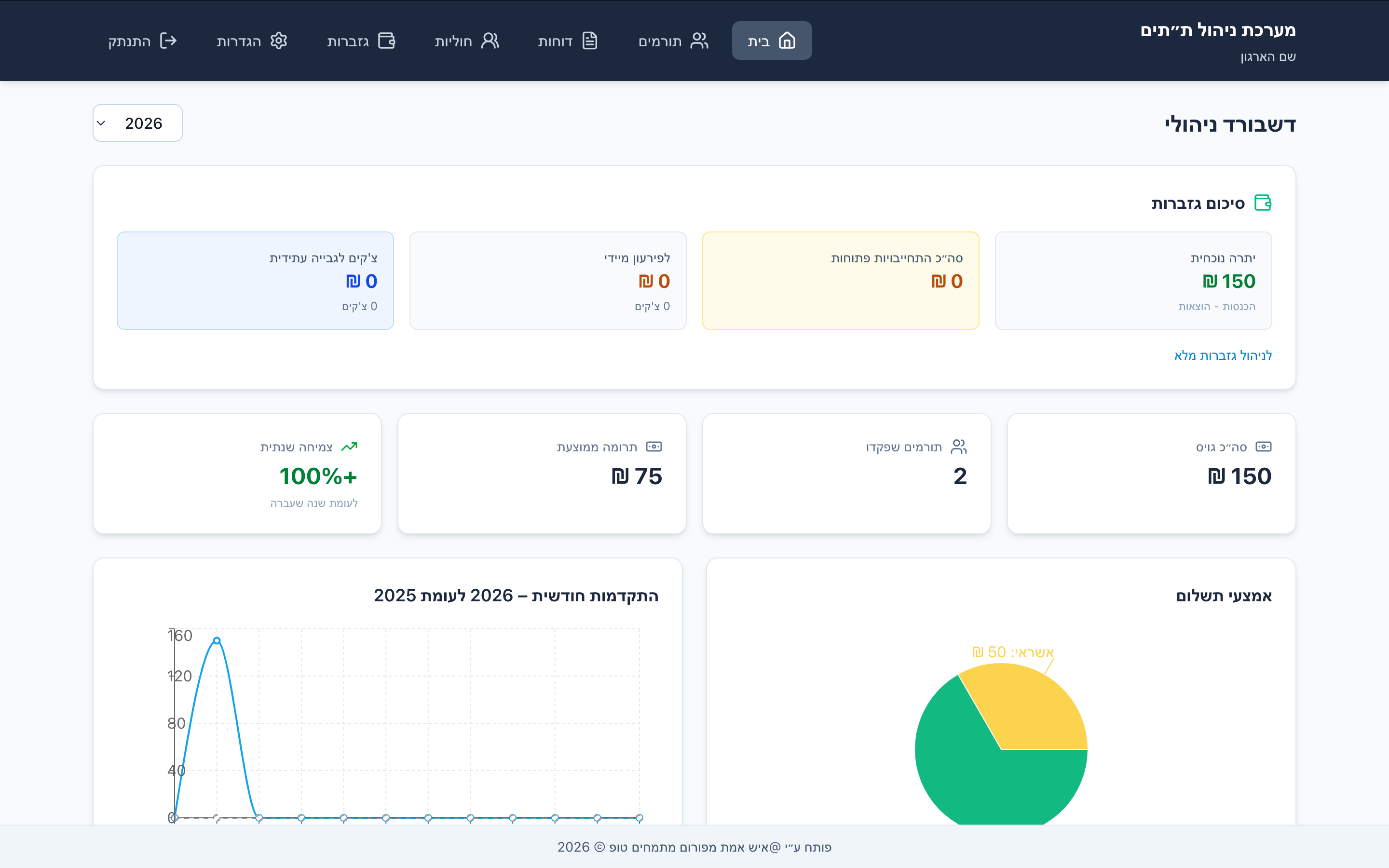The width and height of the screenshot is (1389, 868).
Task: Click the settings (הגדרות) gear icon
Action: 278,41
